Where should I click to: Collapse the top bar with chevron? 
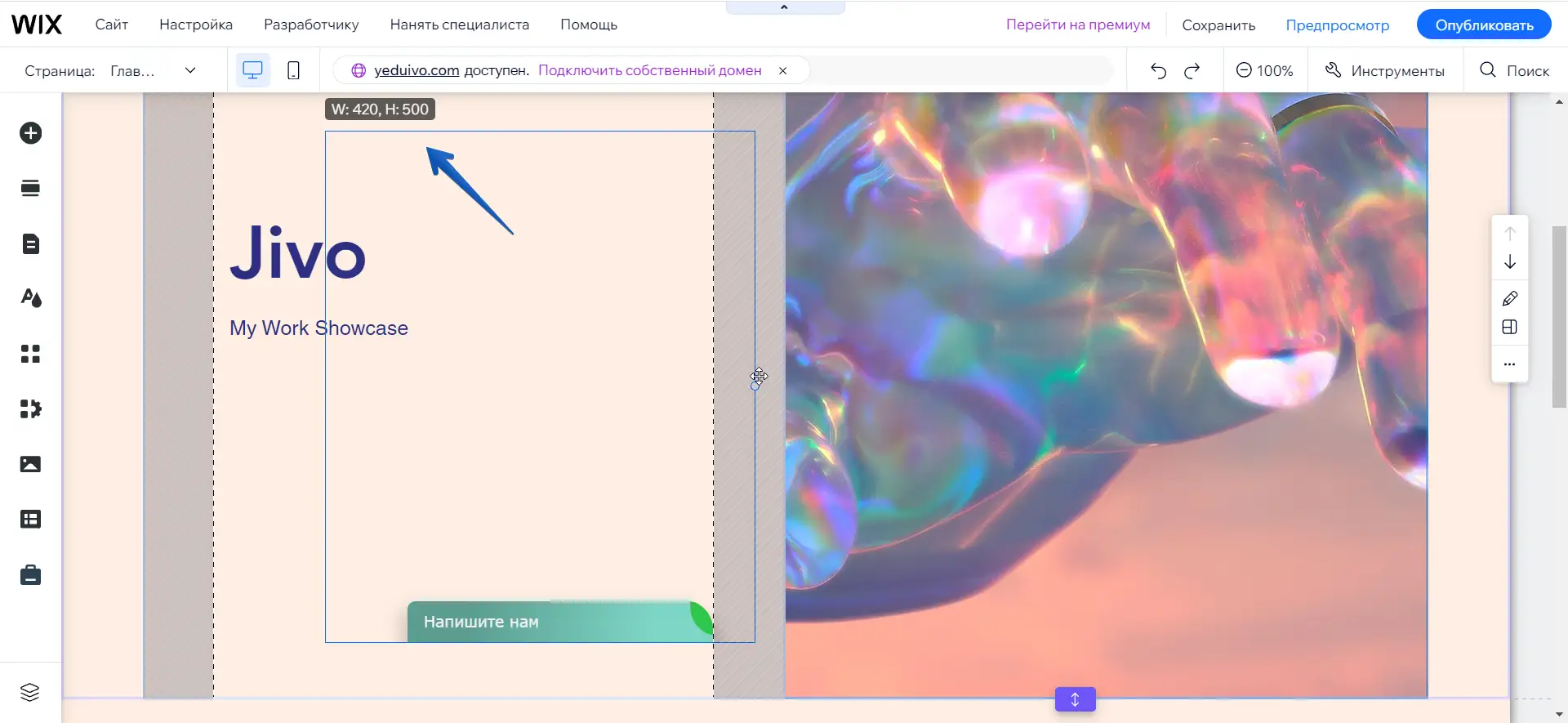pos(784,7)
